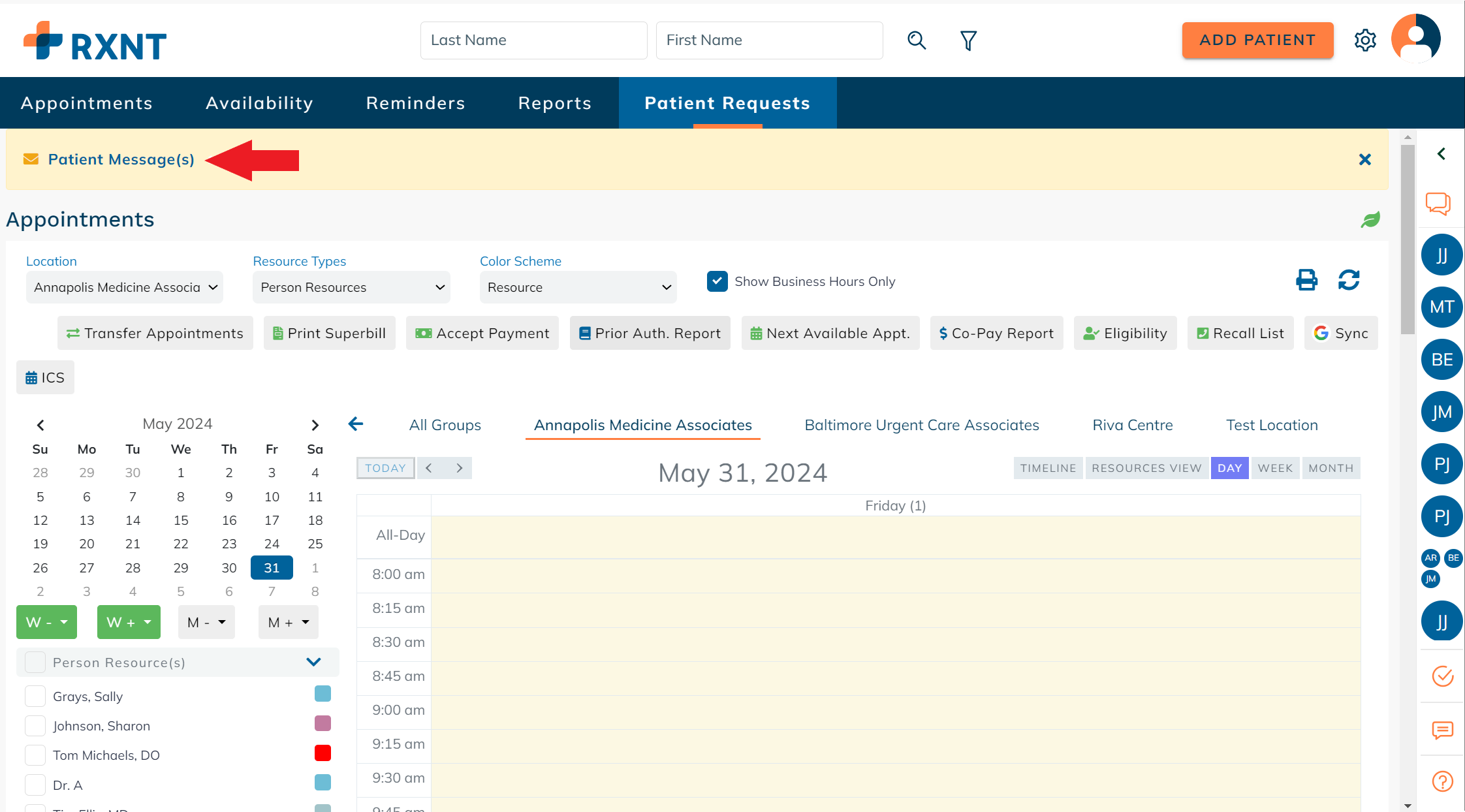Open the W - dropdown button
This screenshot has height=812, width=1465.
(x=46, y=622)
